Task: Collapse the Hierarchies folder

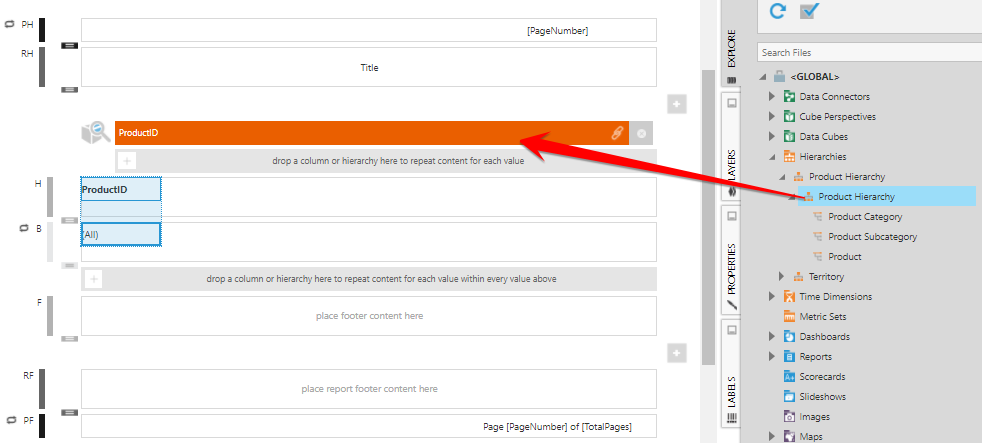Action: point(771,157)
